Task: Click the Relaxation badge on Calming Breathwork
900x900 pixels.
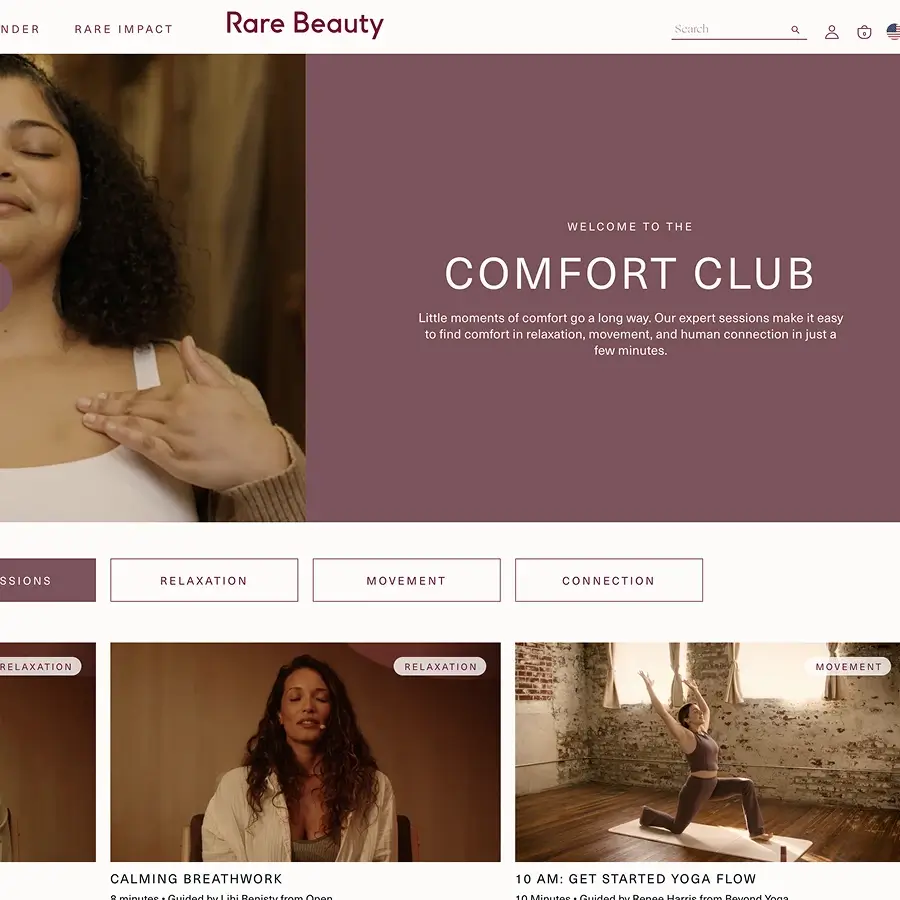Action: pyautogui.click(x=440, y=666)
